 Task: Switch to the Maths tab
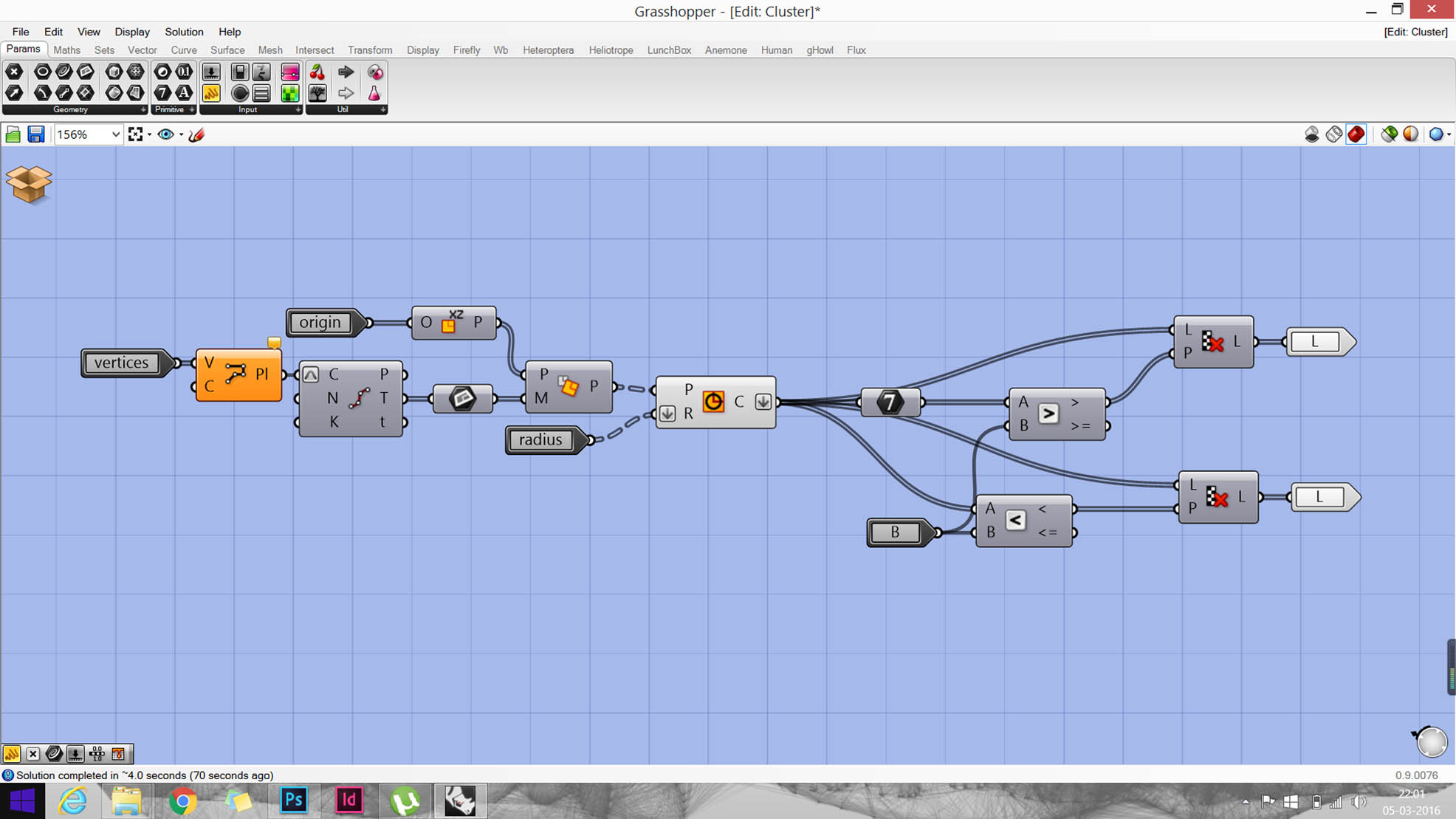click(66, 50)
